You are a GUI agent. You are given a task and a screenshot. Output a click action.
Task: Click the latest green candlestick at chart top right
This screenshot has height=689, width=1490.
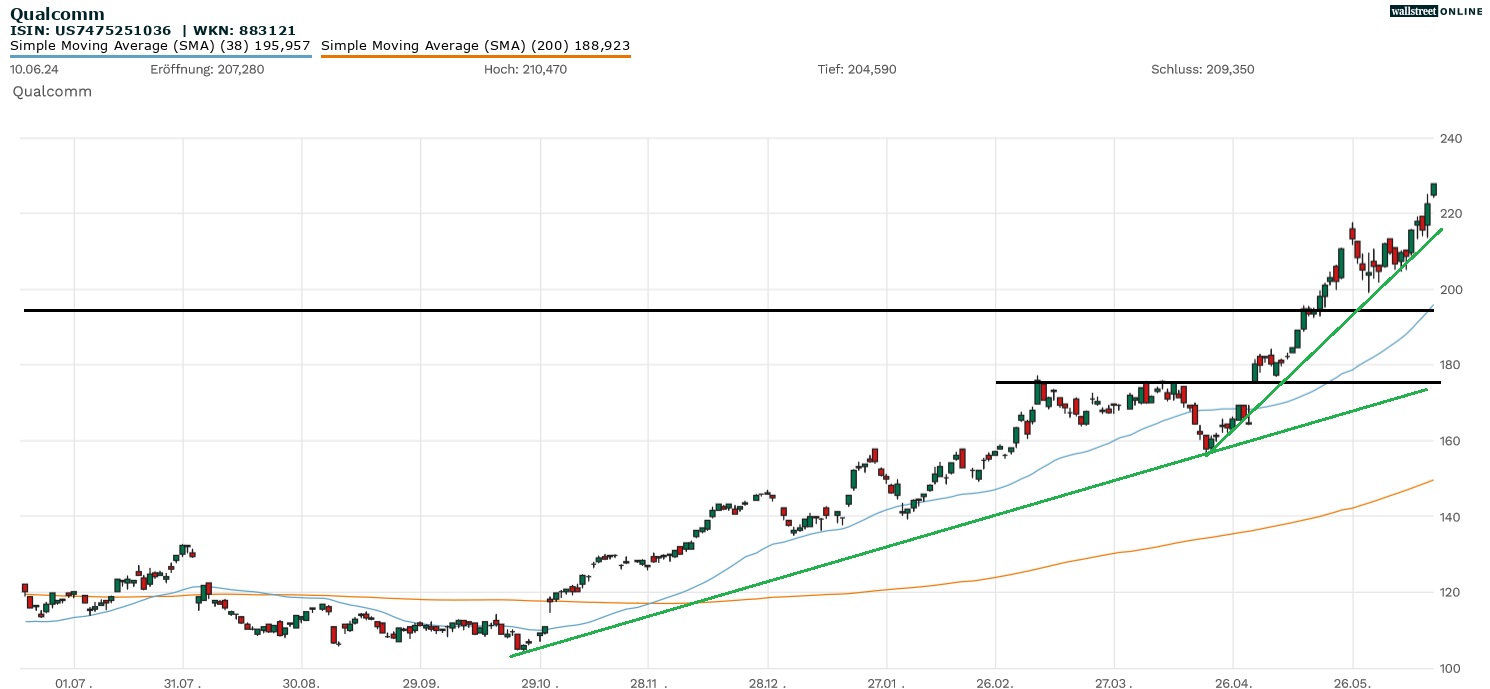pyautogui.click(x=1433, y=189)
